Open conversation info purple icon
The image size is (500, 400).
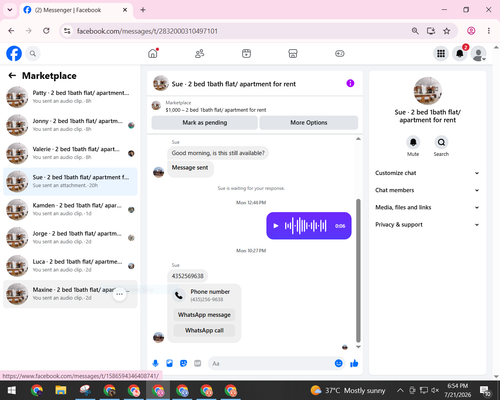pos(350,83)
